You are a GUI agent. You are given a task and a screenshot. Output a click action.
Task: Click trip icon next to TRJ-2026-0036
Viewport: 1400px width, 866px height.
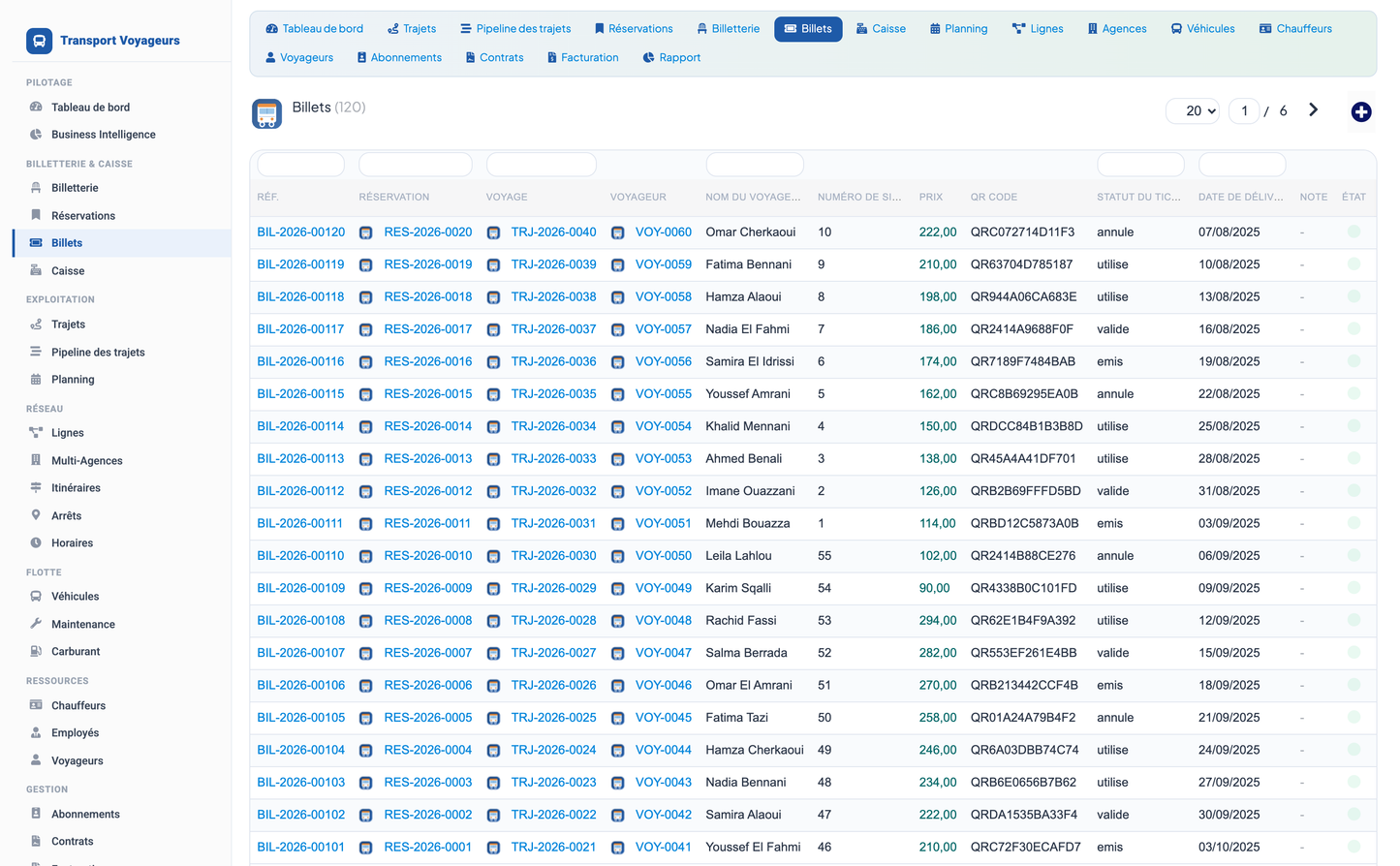[493, 362]
